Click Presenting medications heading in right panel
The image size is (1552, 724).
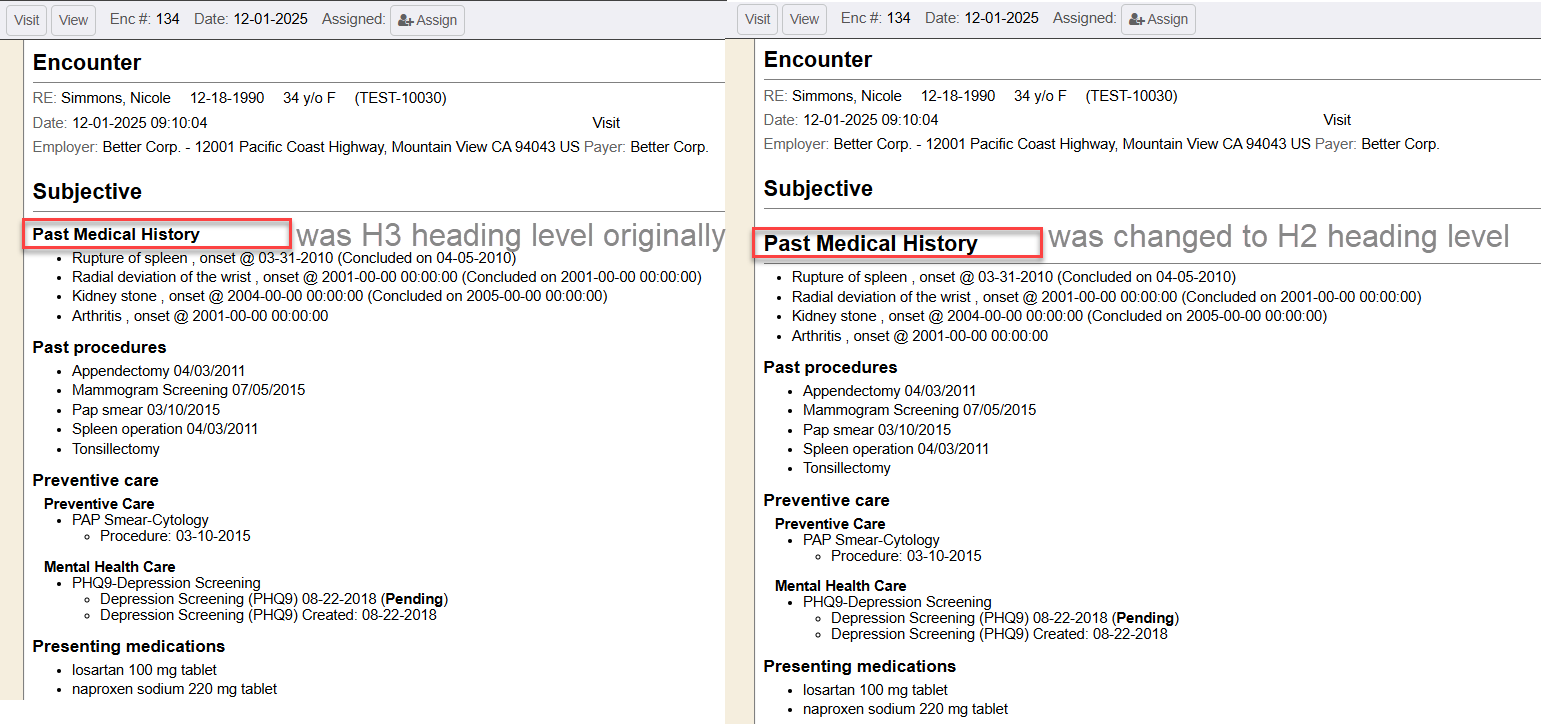point(859,666)
